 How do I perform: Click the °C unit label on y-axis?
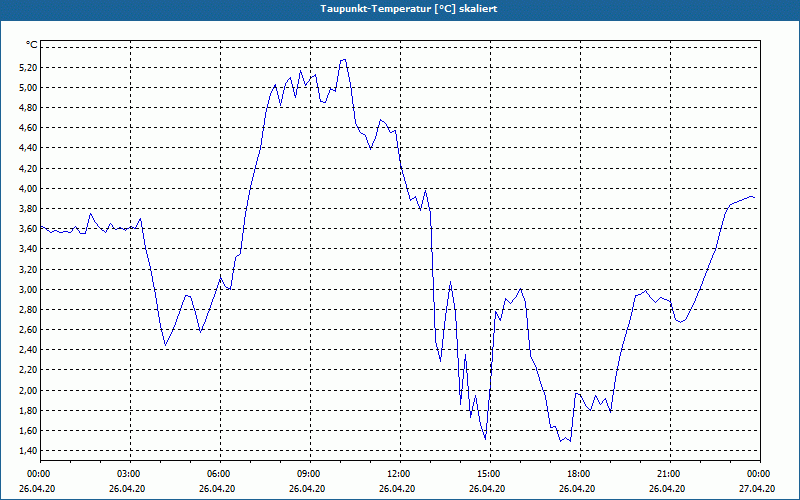pos(32,45)
